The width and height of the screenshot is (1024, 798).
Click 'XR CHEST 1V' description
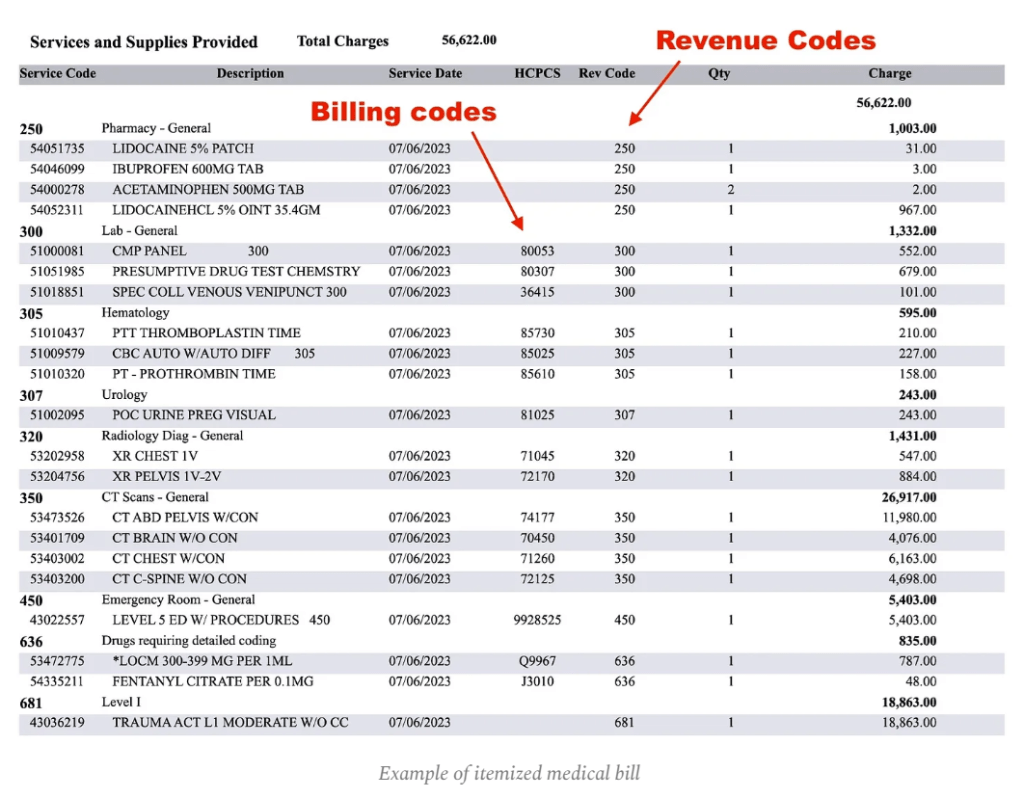click(155, 456)
